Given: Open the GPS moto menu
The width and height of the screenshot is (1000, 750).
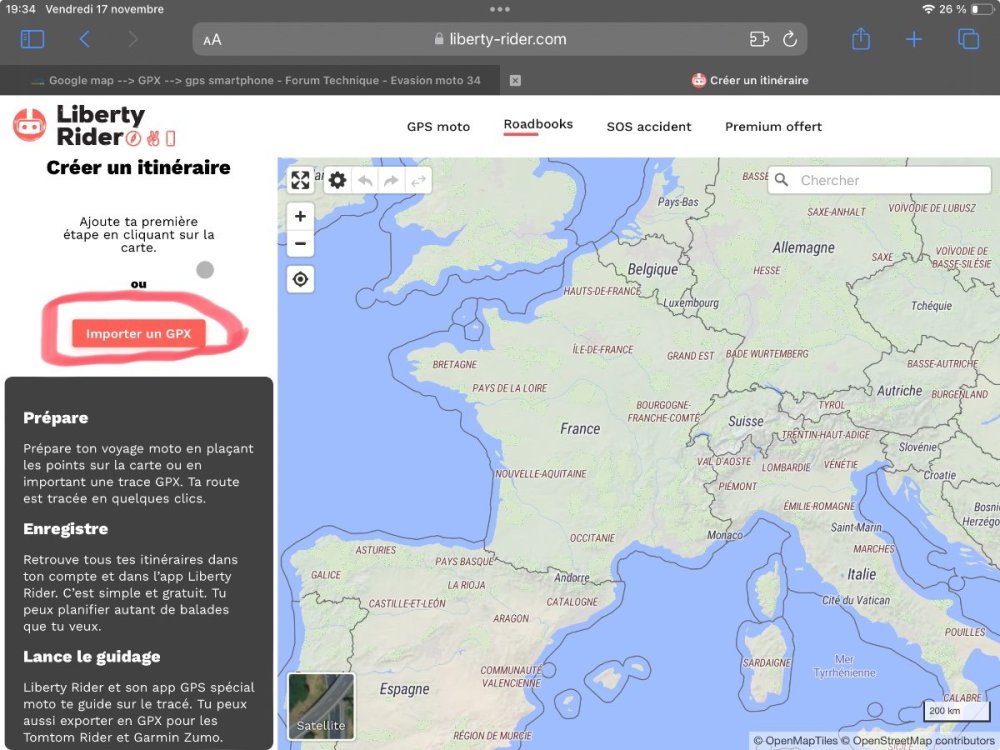Looking at the screenshot, I should point(438,127).
